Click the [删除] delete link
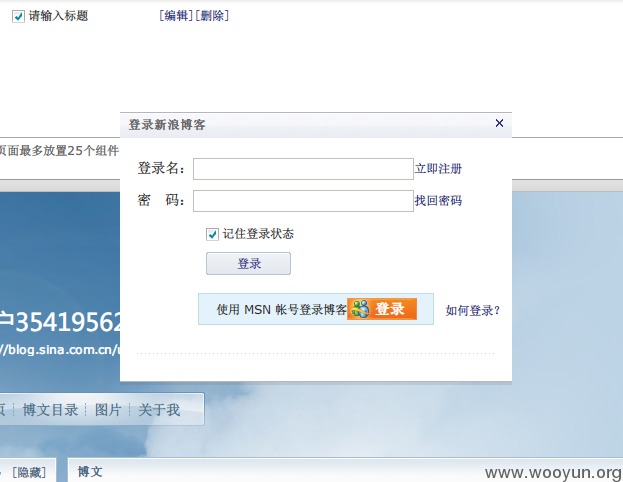Viewport: 623px width, 482px height. coord(212,16)
